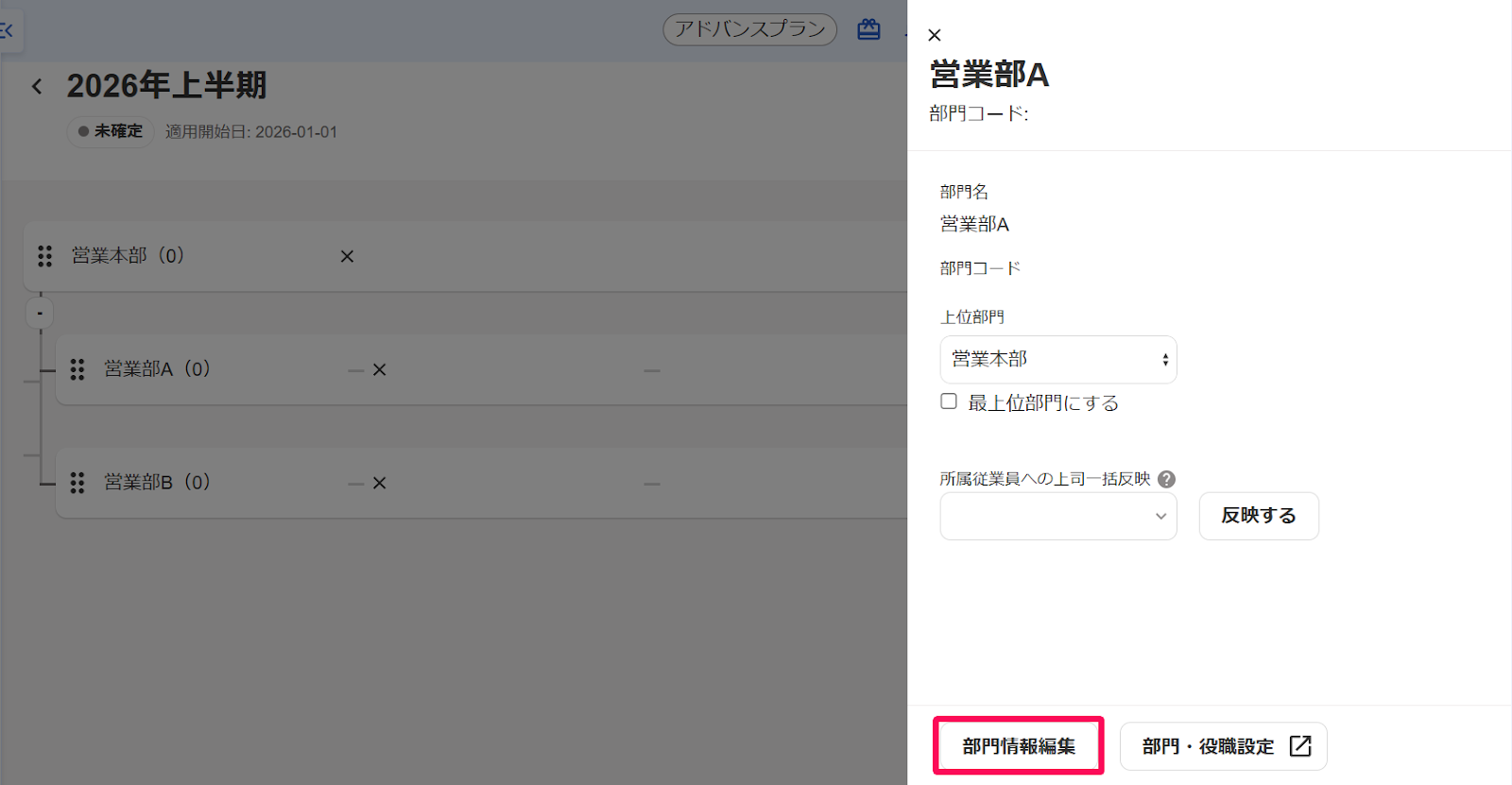Viewport: 1512px width, 785px height.
Task: Remove 営業部B with its X icon
Action: pos(379,483)
